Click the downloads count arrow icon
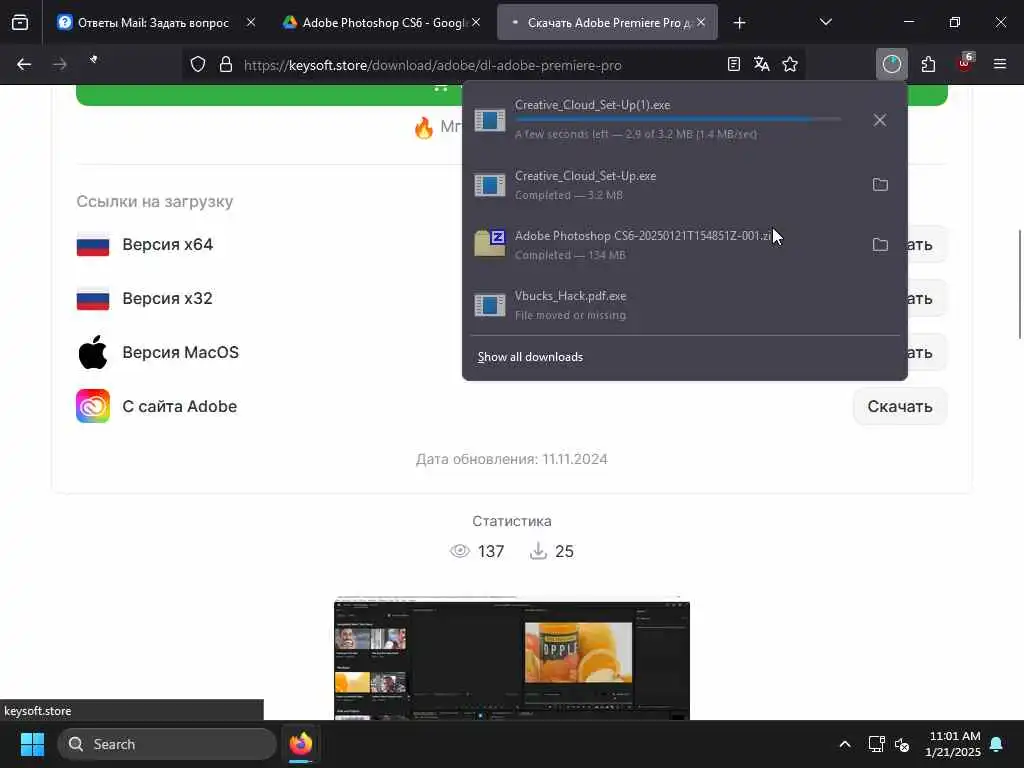Viewport: 1024px width, 768px height. 538,551
